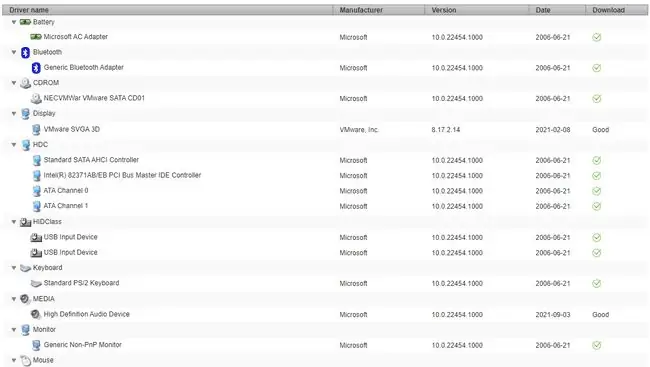
Task: Click the Intel 82371AB/EB IDE Controller icon
Action: click(36, 175)
